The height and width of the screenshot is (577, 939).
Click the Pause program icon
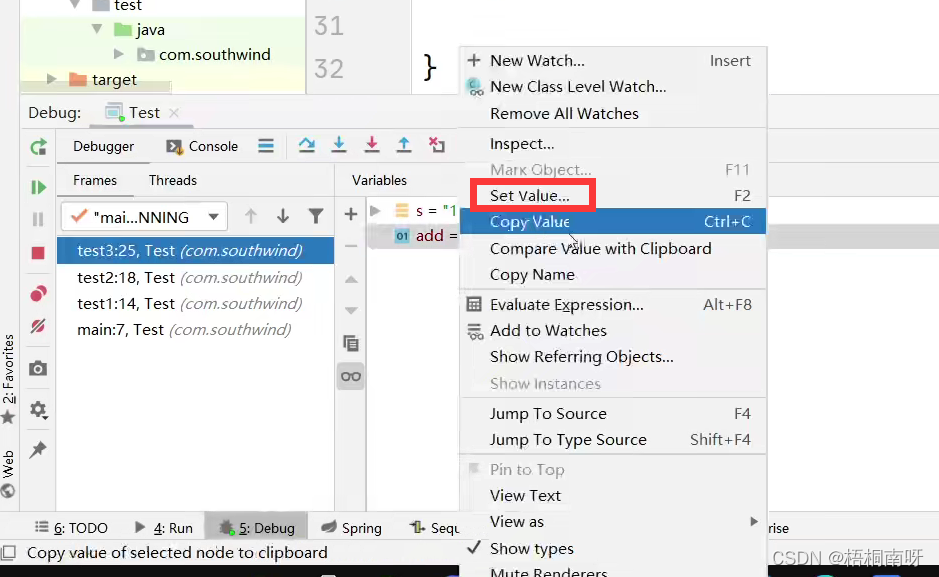click(x=38, y=220)
